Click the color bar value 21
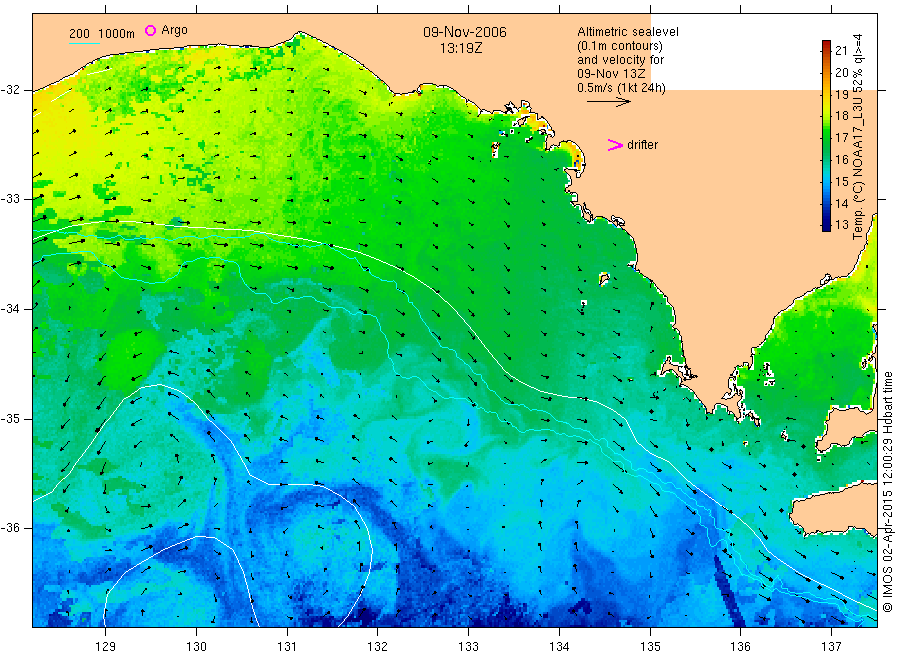 click(841, 51)
